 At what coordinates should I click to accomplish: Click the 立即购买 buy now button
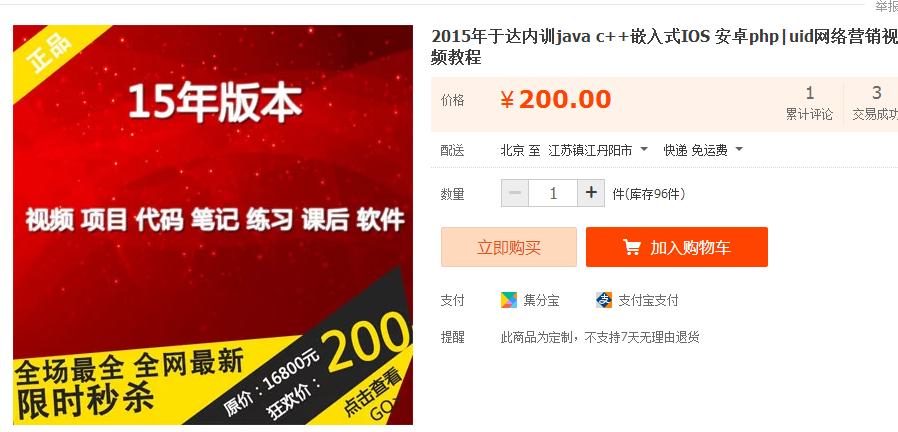click(509, 247)
